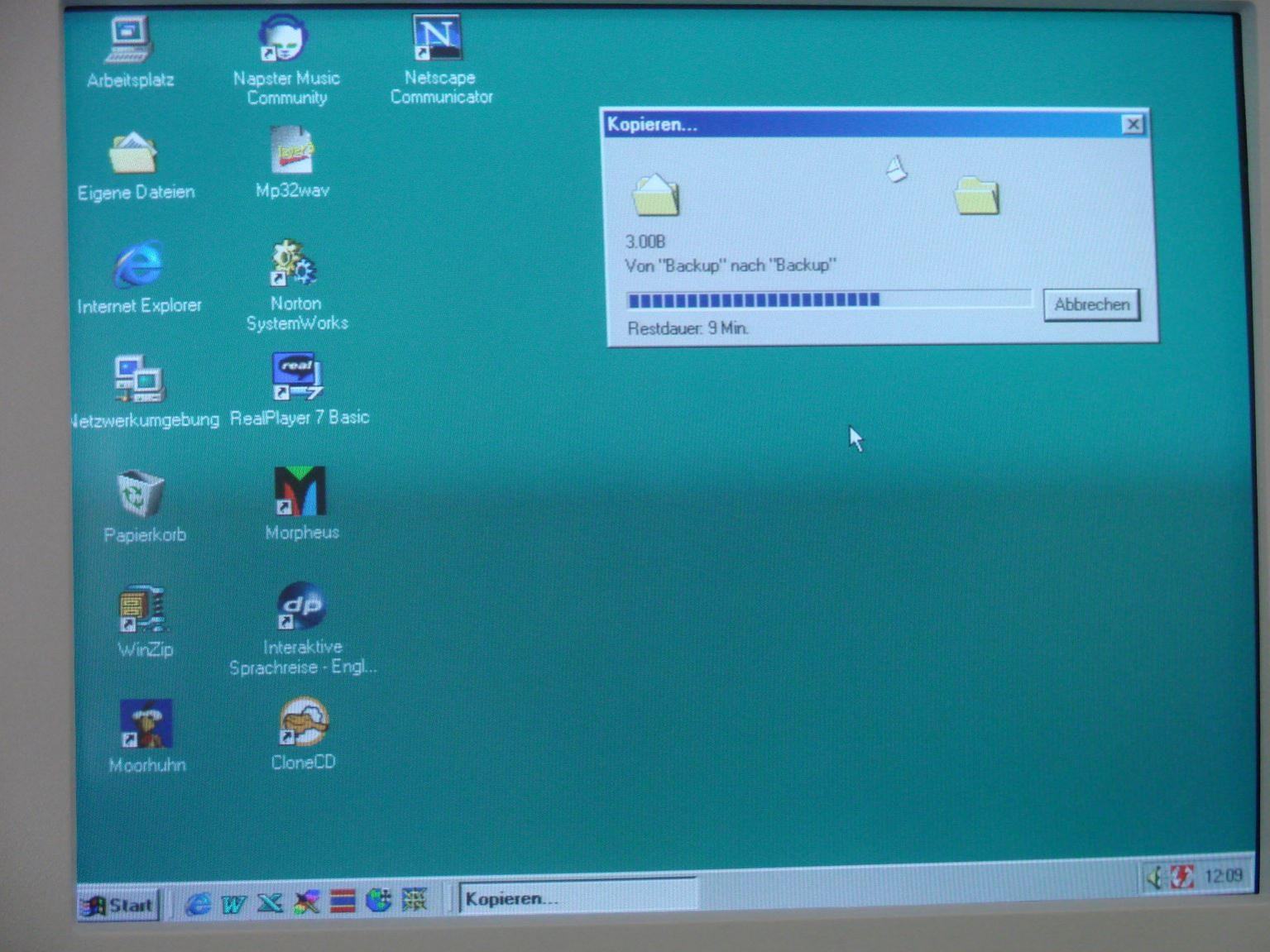Launch Word from the quick launch bar
1270x952 pixels.
point(233,903)
